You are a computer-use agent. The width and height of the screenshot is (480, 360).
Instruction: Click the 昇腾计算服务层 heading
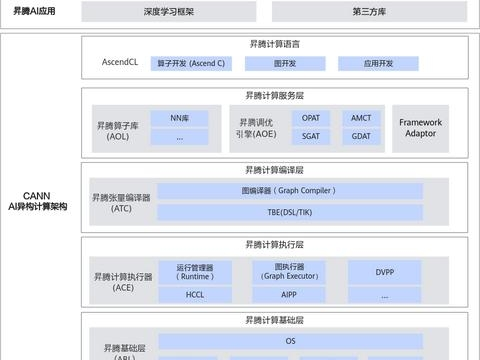(275, 96)
